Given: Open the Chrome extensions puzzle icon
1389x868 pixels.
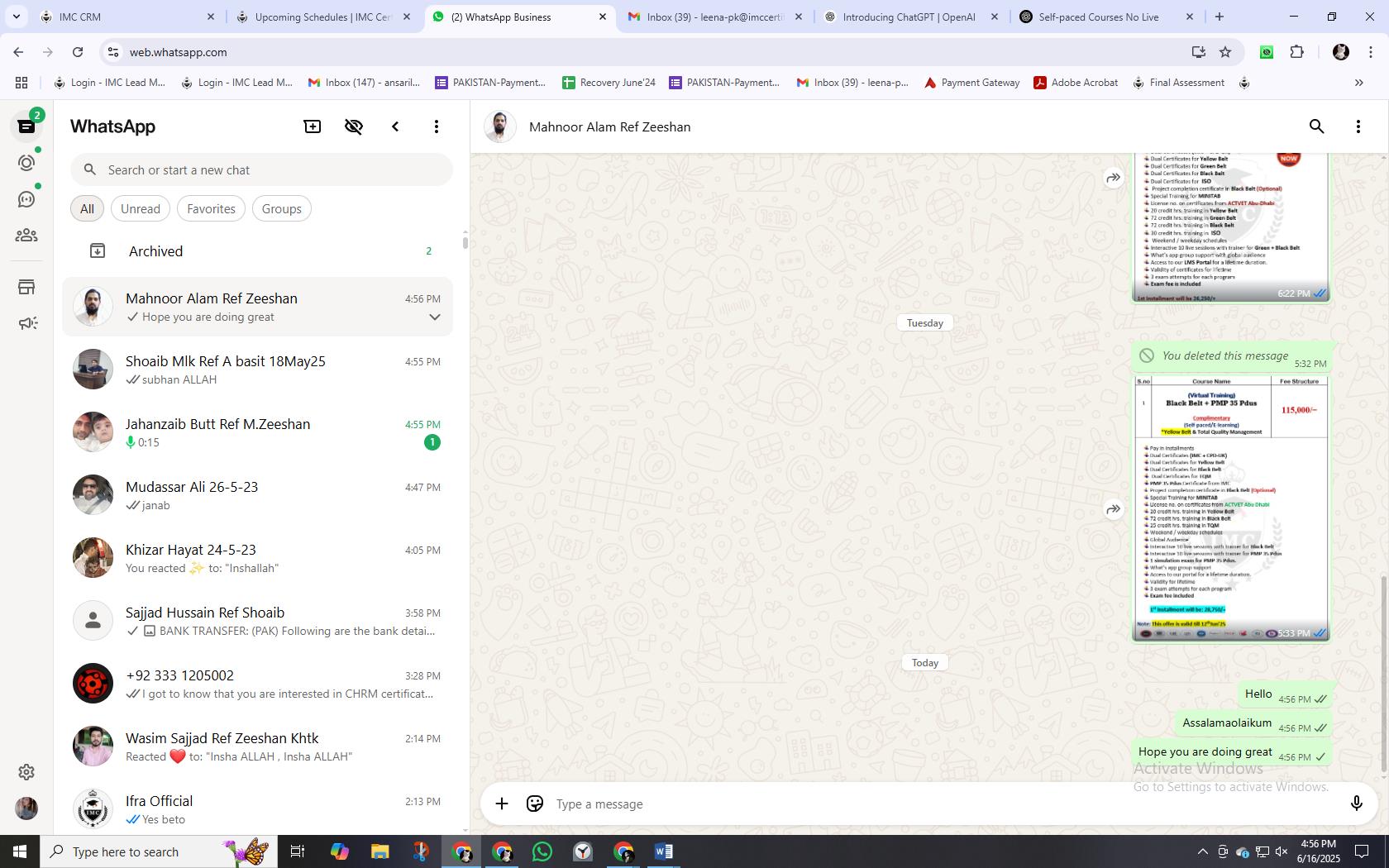Looking at the screenshot, I should (x=1297, y=52).
